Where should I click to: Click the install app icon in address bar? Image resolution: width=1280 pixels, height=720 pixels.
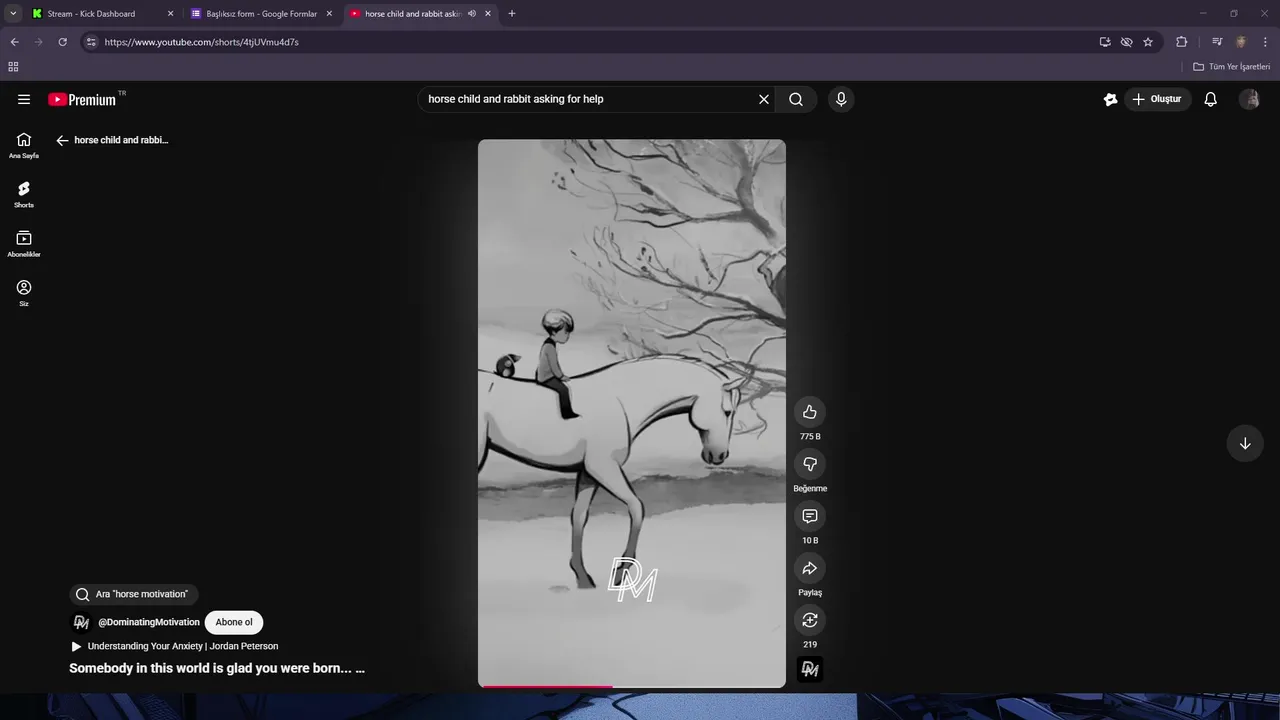[1105, 42]
